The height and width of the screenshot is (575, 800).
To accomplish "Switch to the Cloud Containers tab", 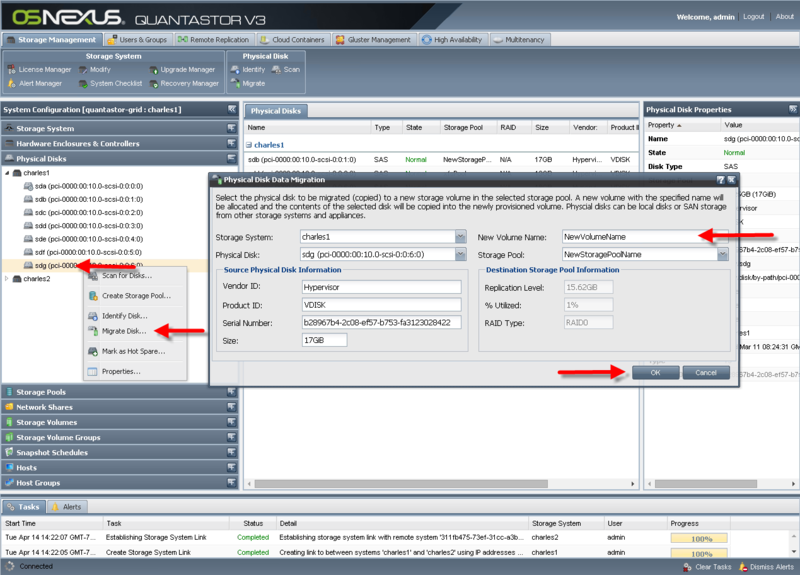I will [x=293, y=40].
